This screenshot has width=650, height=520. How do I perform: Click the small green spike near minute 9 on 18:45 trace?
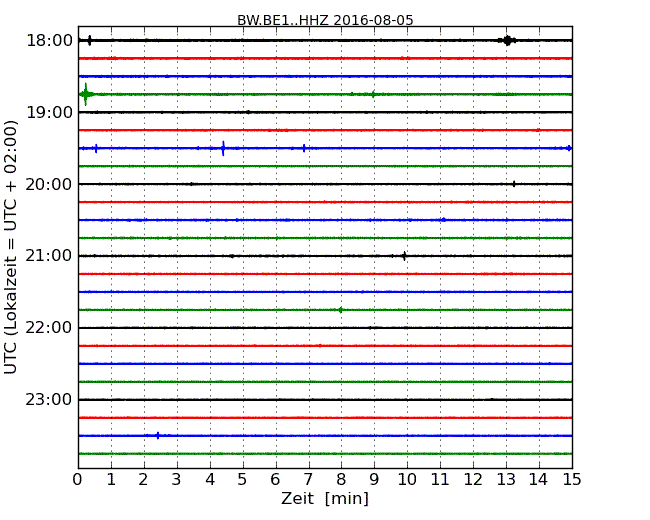373,94
